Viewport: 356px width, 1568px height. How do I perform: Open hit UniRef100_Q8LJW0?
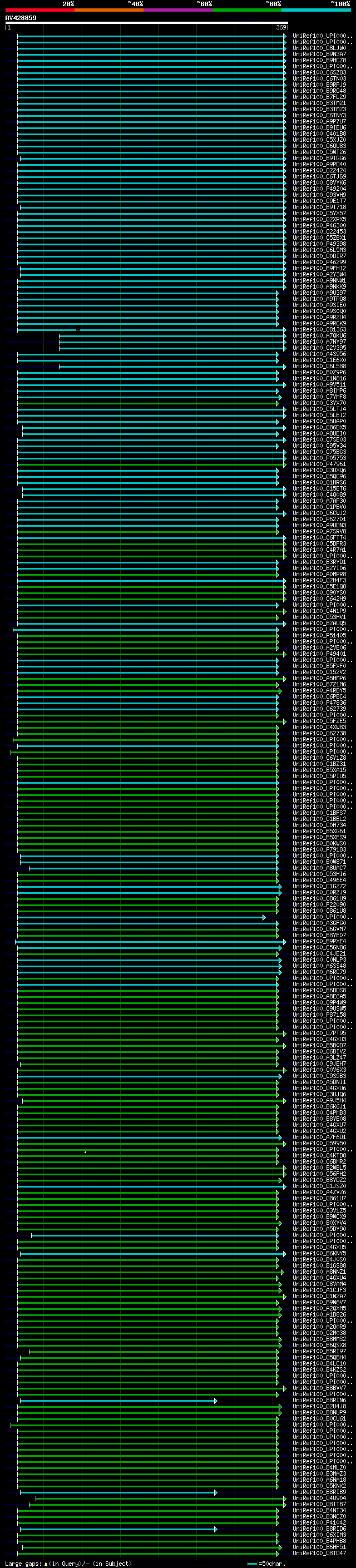pos(319,48)
